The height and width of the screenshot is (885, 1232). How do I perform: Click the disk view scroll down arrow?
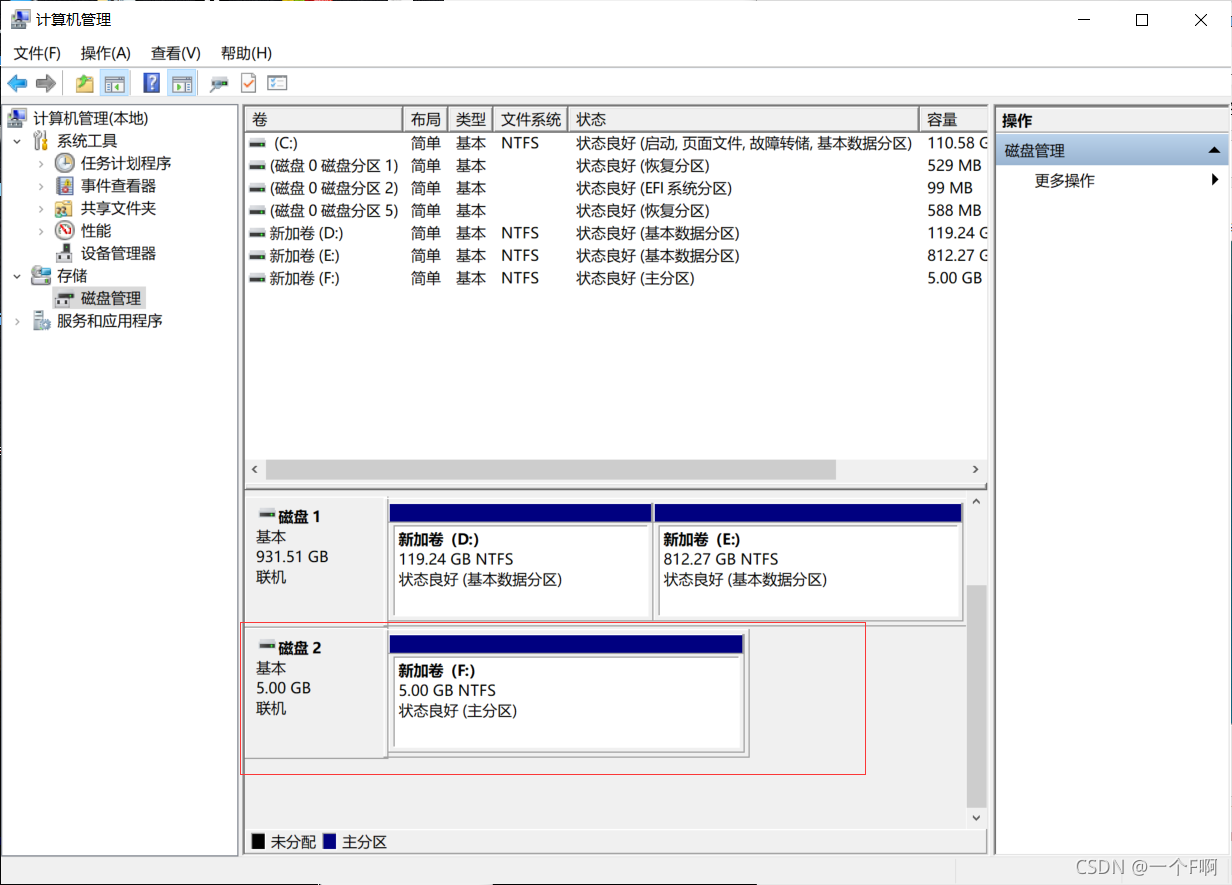pyautogui.click(x=977, y=818)
